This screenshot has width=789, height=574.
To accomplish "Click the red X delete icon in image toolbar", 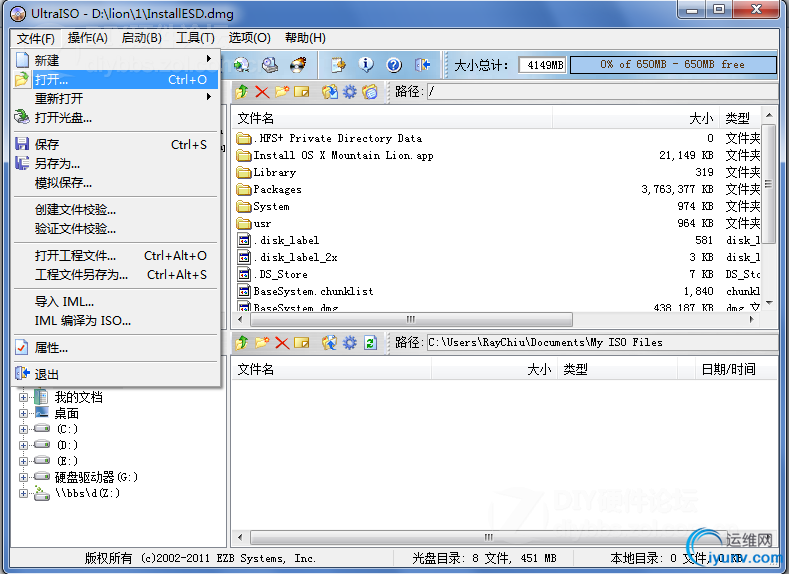I will tap(262, 92).
